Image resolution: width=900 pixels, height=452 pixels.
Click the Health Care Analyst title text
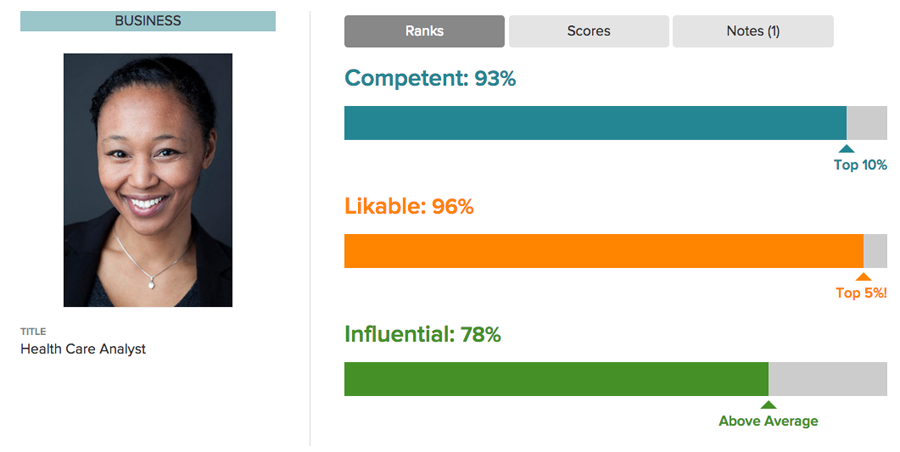point(83,349)
